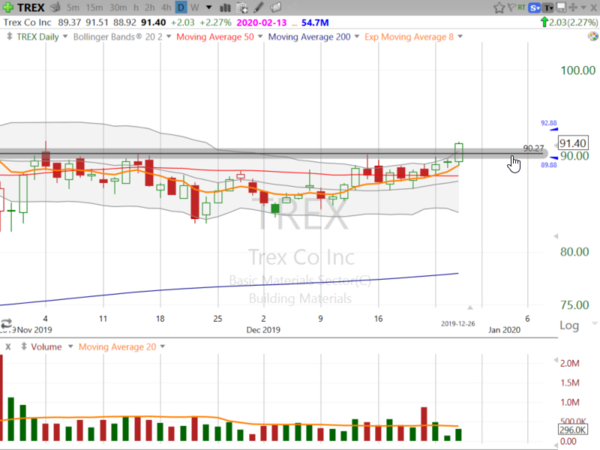
Task: Click the flag alert icon
Action: [512, 7]
